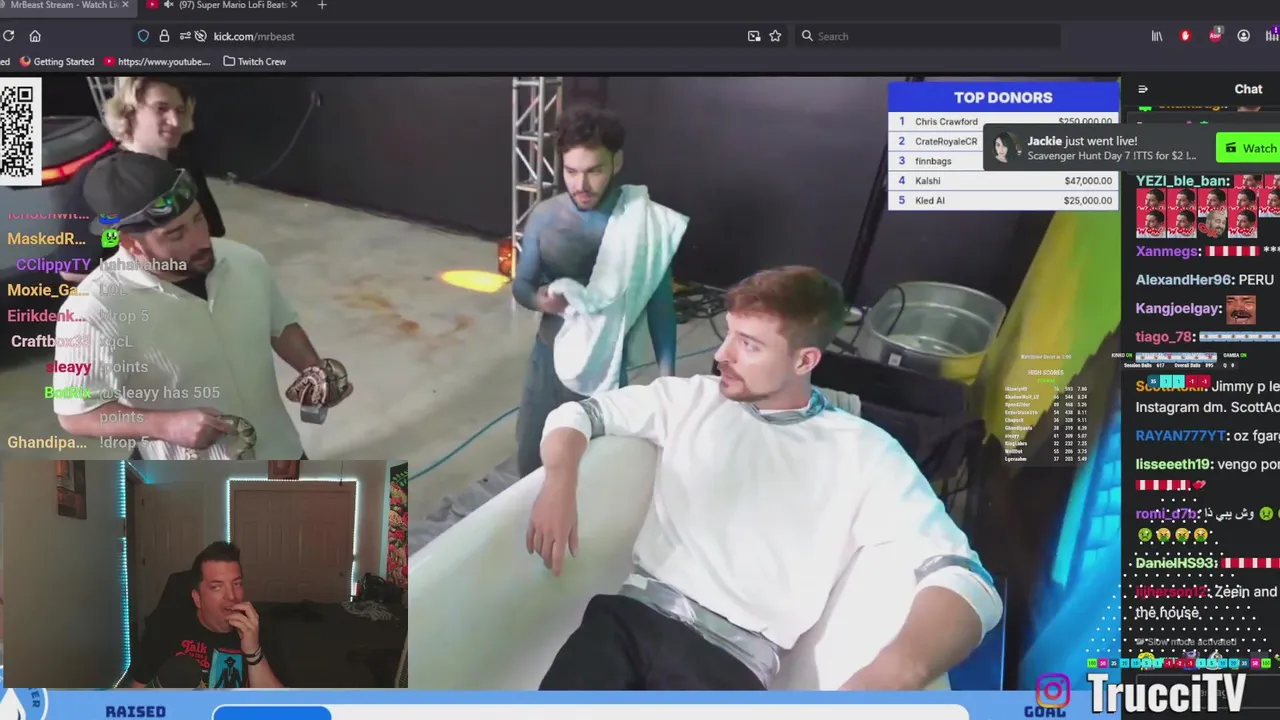
Task: Click the Chat panel header
Action: pyautogui.click(x=1248, y=89)
